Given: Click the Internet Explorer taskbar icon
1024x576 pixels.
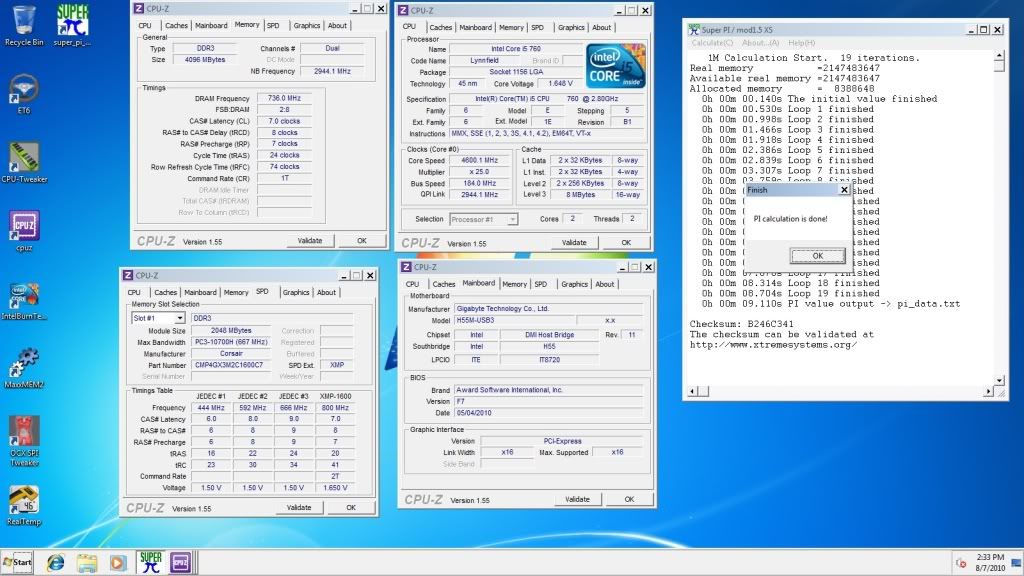Looking at the screenshot, I should [55, 561].
